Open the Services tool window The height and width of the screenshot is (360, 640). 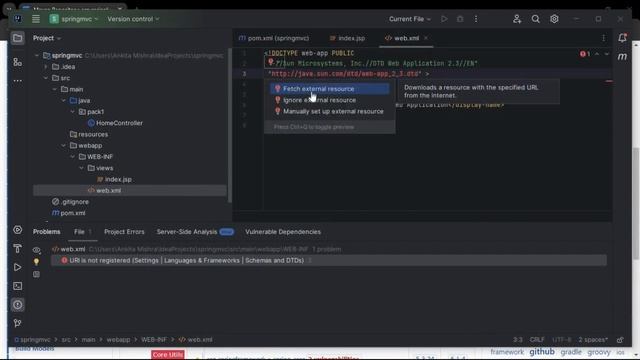(x=18, y=230)
